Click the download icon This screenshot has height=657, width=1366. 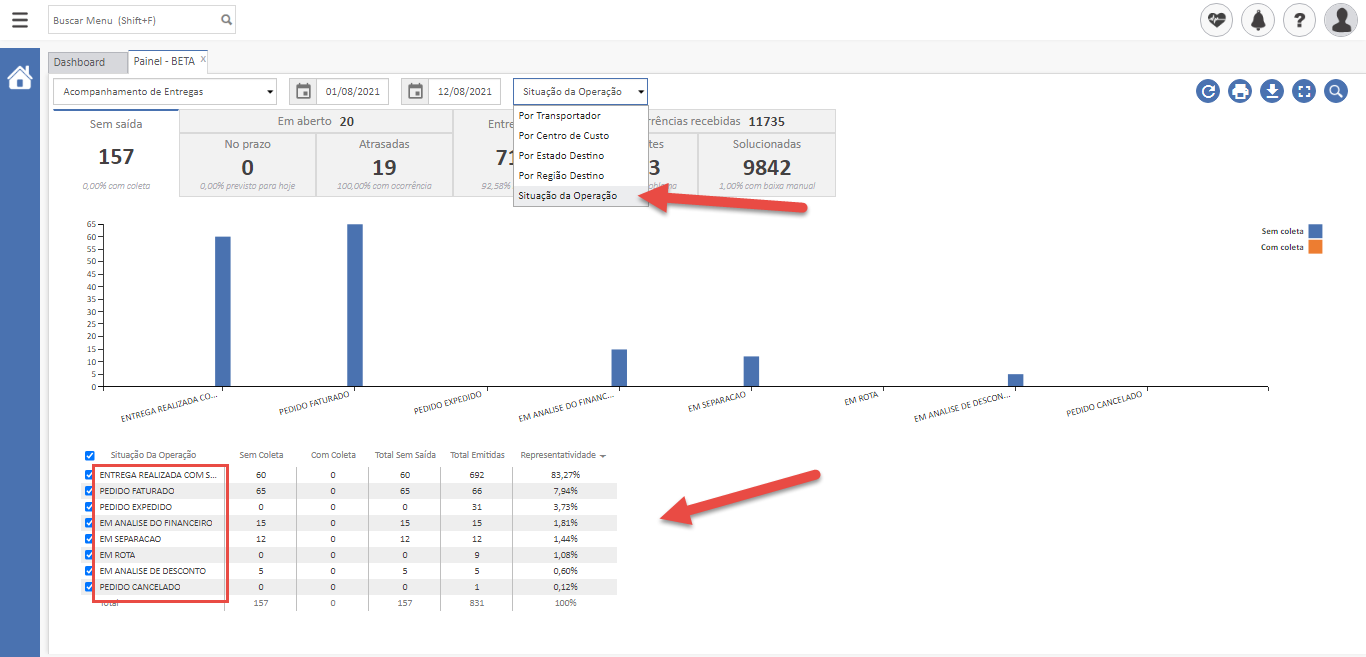point(1272,92)
